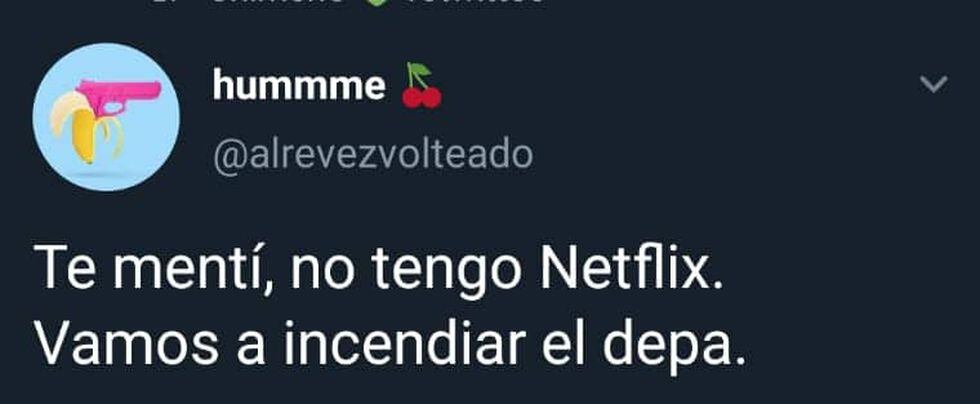980x404 pixels.
Task: Click the partially hidden retweet label at top
Action: pos(475,3)
